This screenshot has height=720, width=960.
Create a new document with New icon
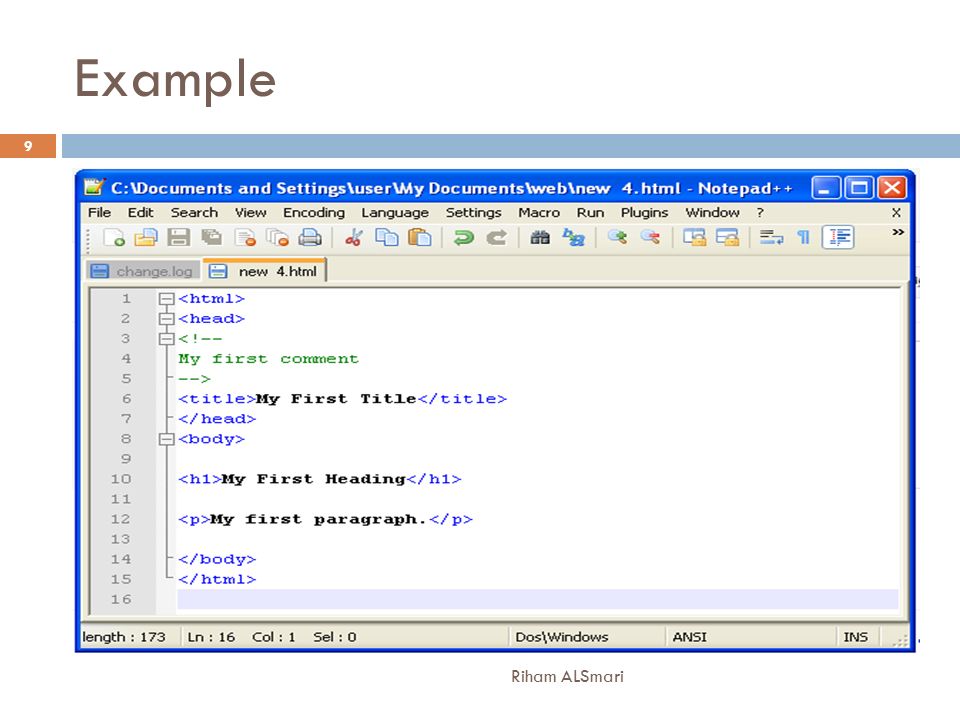pyautogui.click(x=114, y=238)
